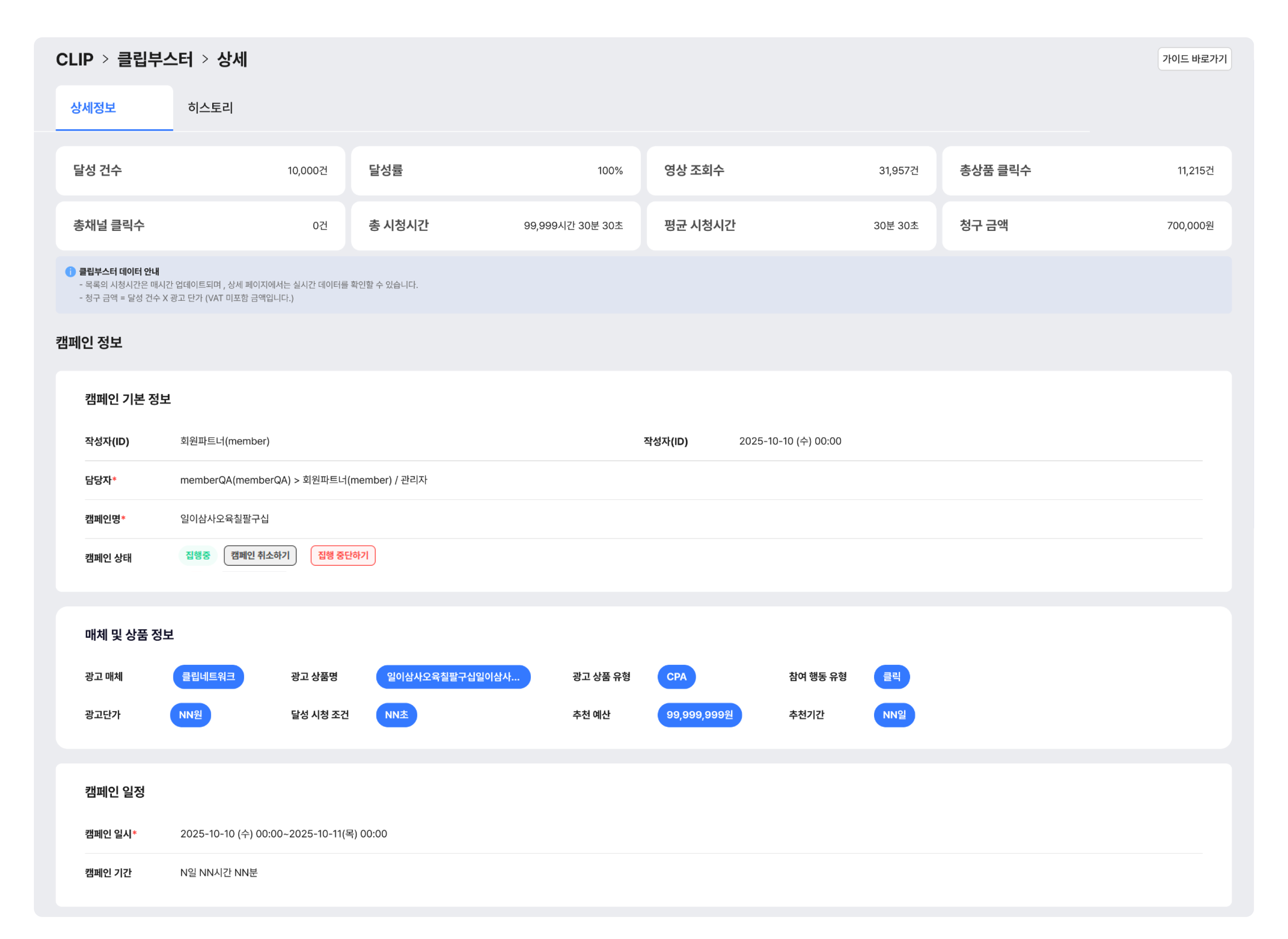The width and height of the screenshot is (1288, 939).
Task: Click the 클립네트워크 ad media chip
Action: click(208, 676)
